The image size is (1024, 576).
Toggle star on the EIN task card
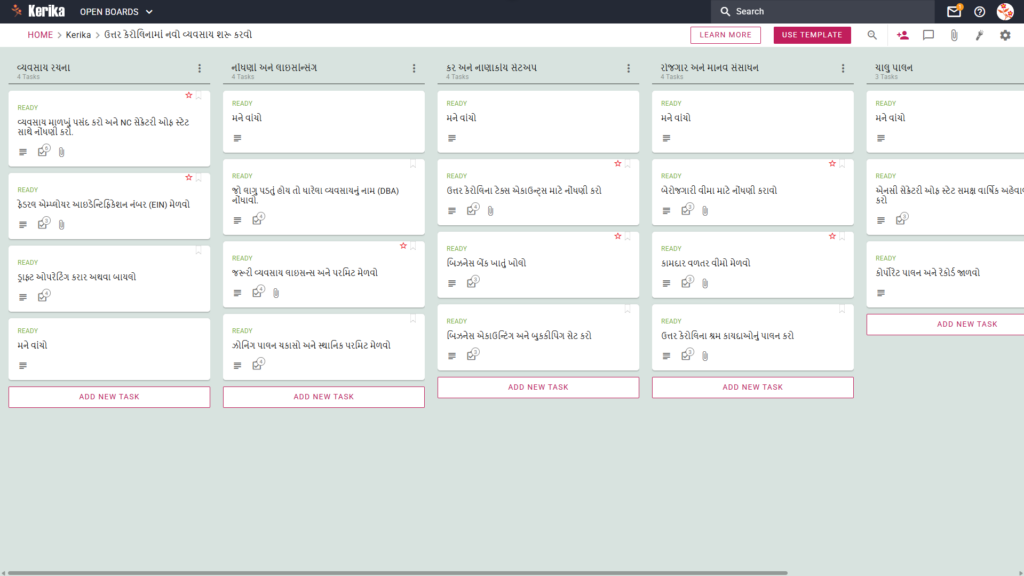tap(189, 178)
